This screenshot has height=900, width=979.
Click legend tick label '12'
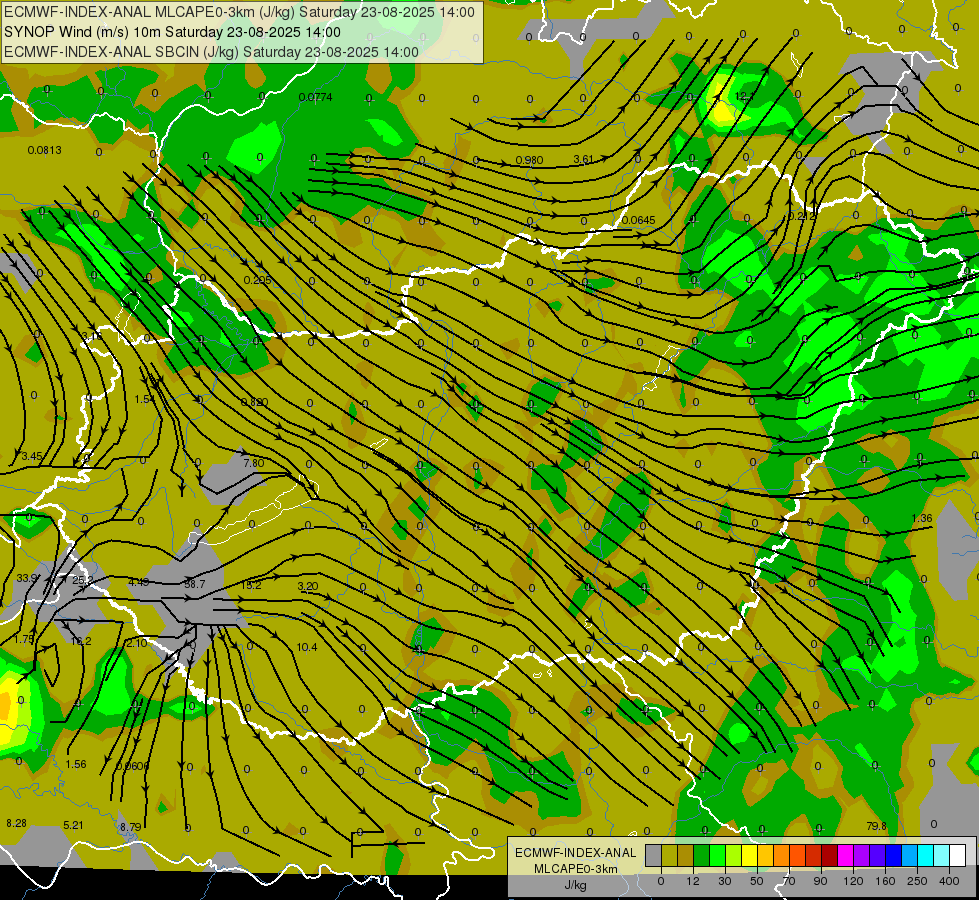(x=693, y=881)
